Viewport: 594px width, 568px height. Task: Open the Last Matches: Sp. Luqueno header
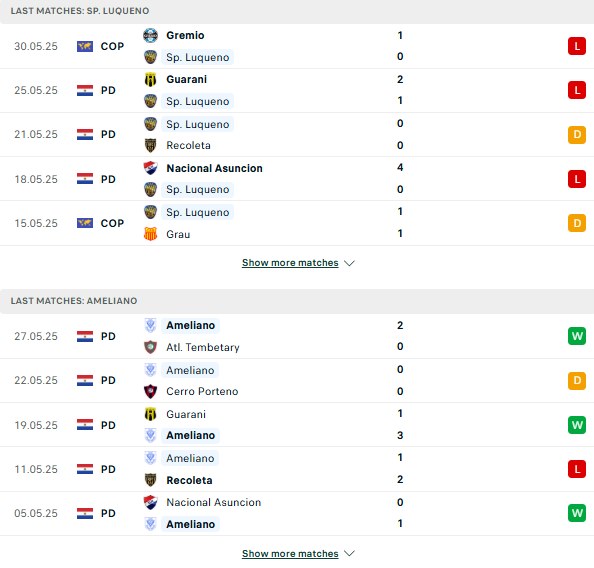(80, 11)
